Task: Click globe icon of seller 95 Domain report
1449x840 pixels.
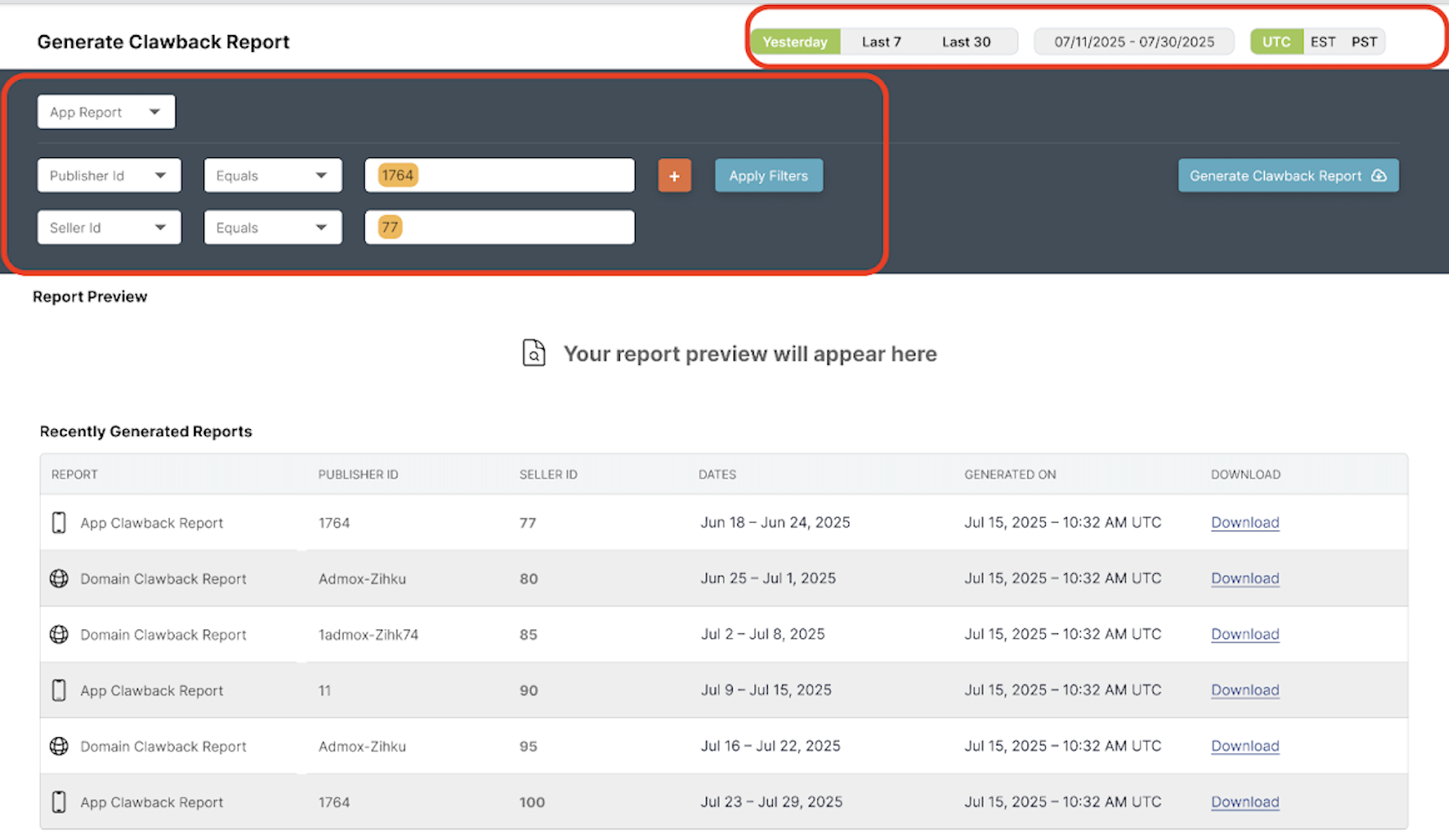Action: [59, 746]
